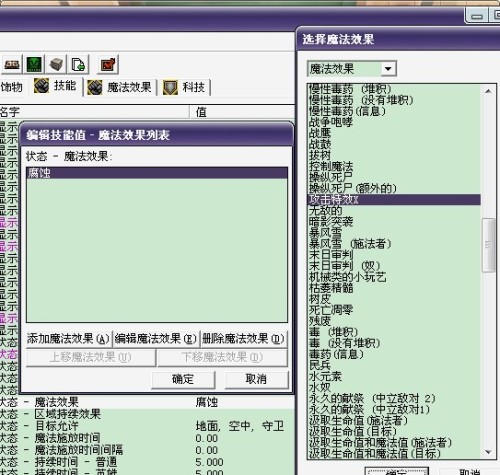Image resolution: width=500 pixels, height=475 pixels.
Task: Open the Import Manager document icon
Action: coord(78,64)
